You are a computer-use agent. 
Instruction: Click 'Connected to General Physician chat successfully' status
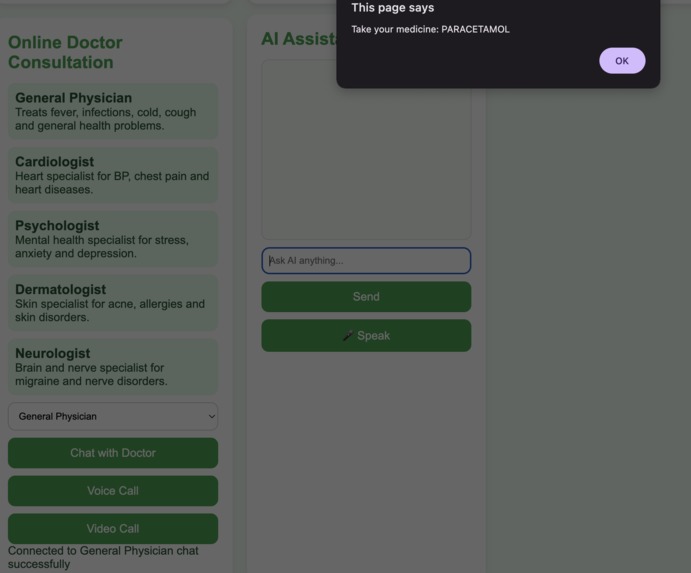[103, 557]
